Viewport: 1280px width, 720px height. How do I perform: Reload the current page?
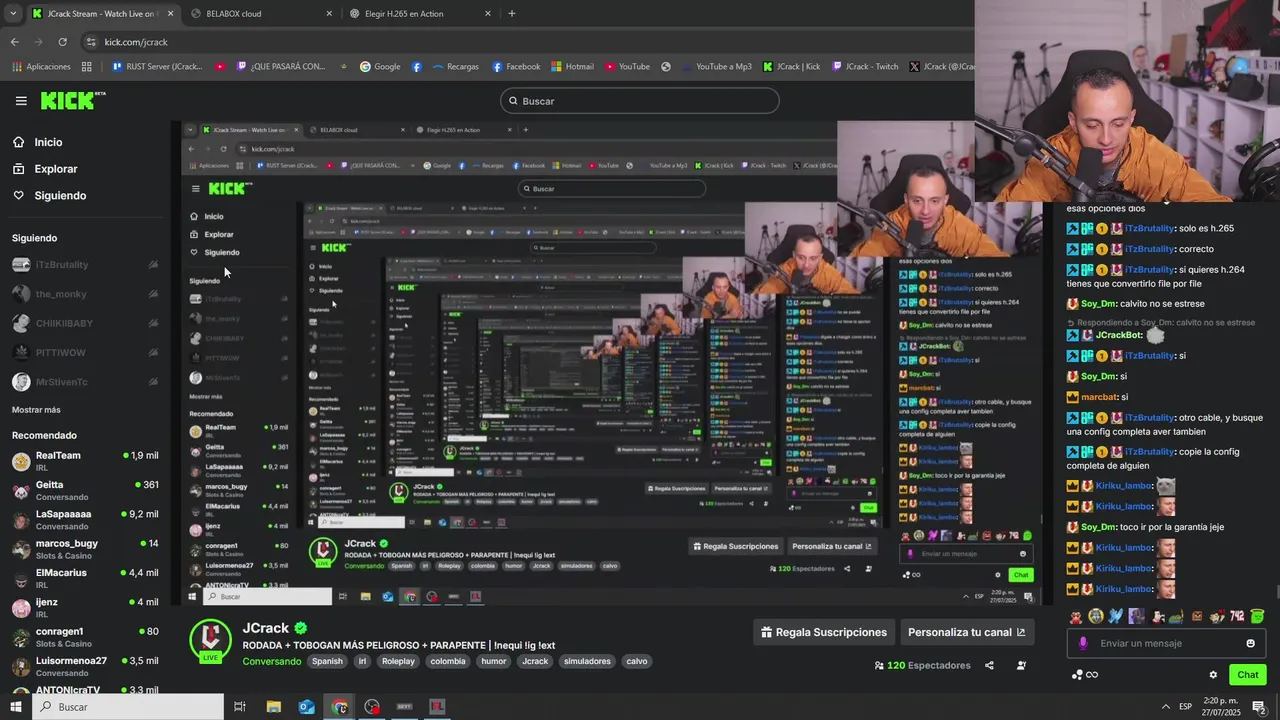[x=62, y=42]
